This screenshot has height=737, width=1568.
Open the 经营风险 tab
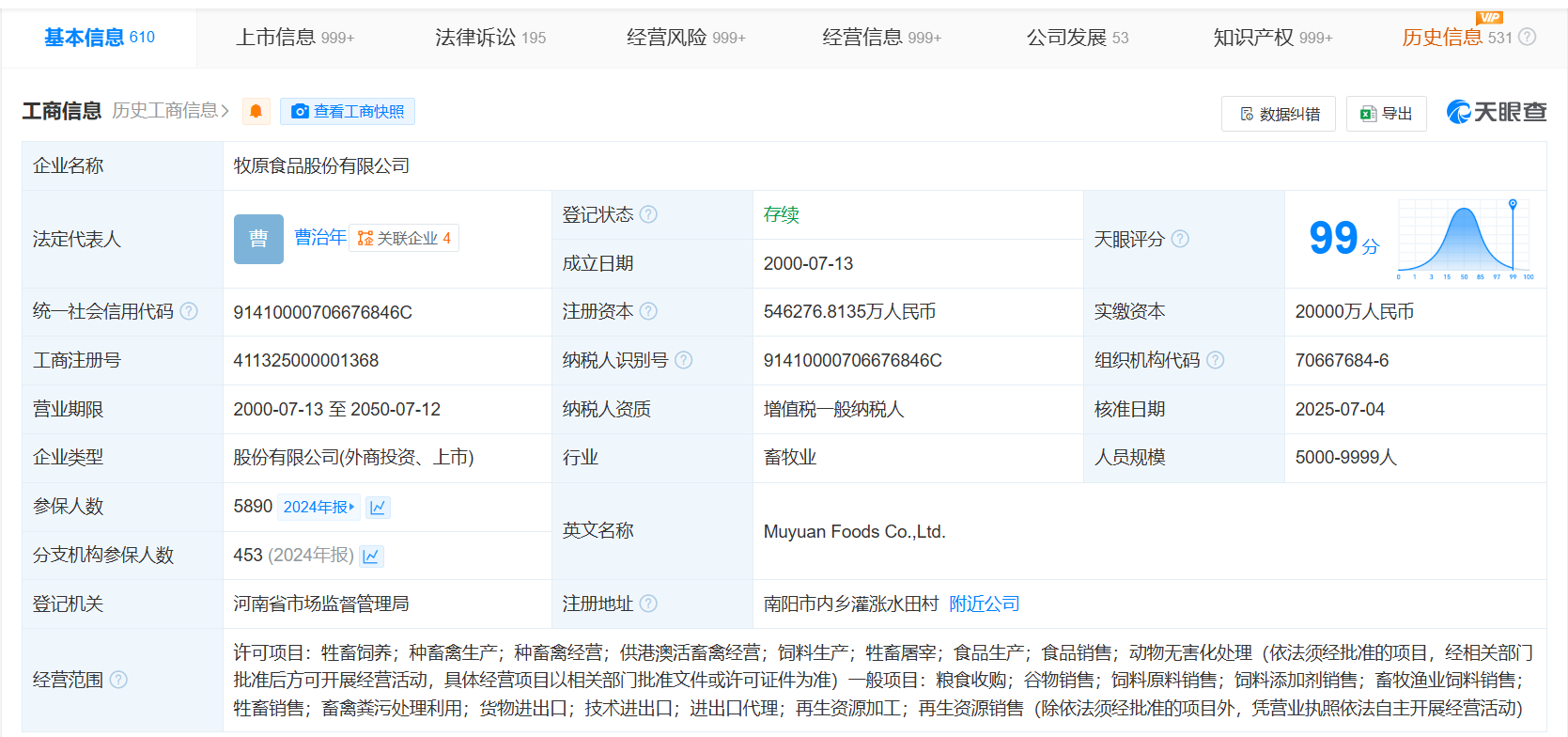[686, 38]
